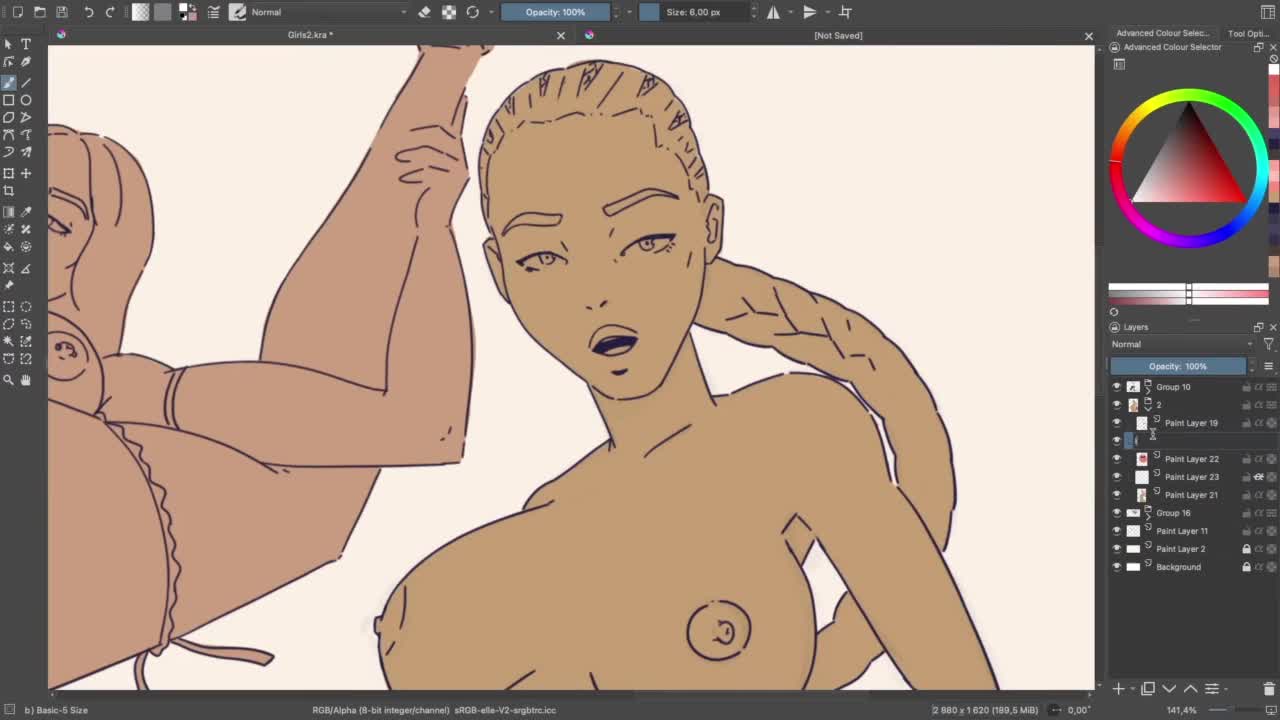Image resolution: width=1280 pixels, height=720 pixels.
Task: Toggle visibility of Paint Layer 11
Action: [1117, 531]
